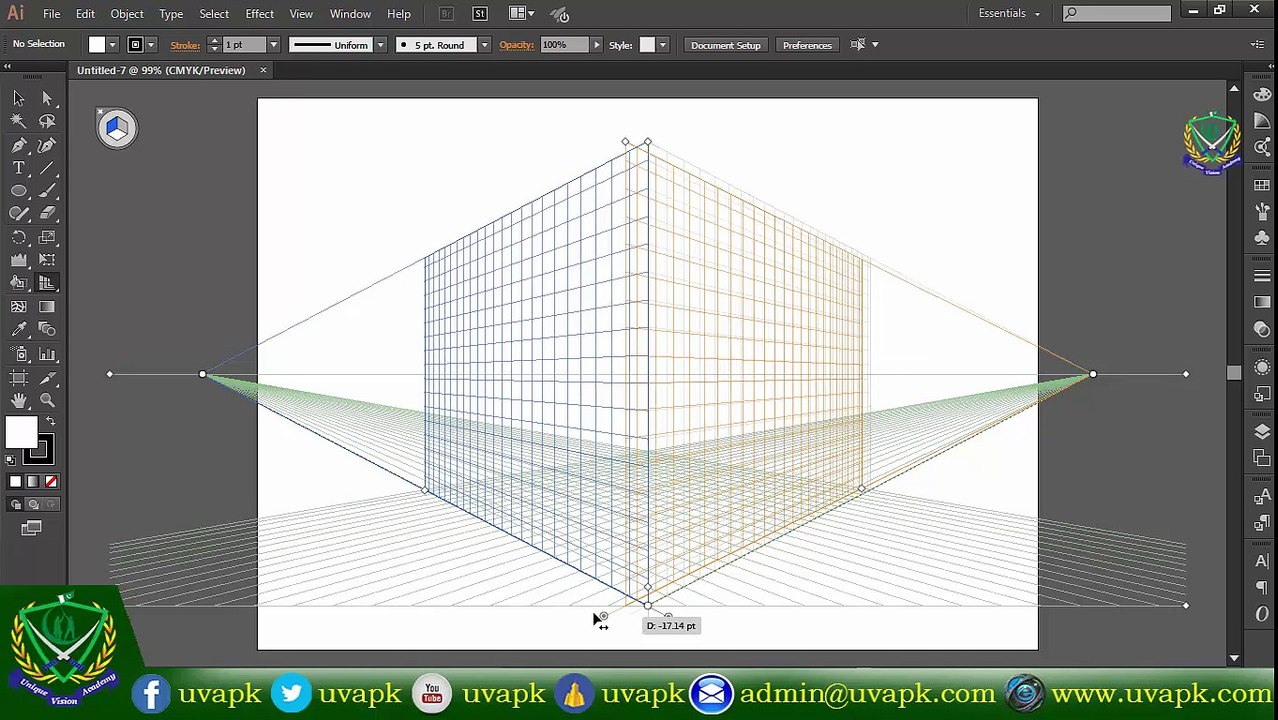Open Adobe Stock via St button
Viewport: 1278px width, 720px height.
[x=480, y=14]
